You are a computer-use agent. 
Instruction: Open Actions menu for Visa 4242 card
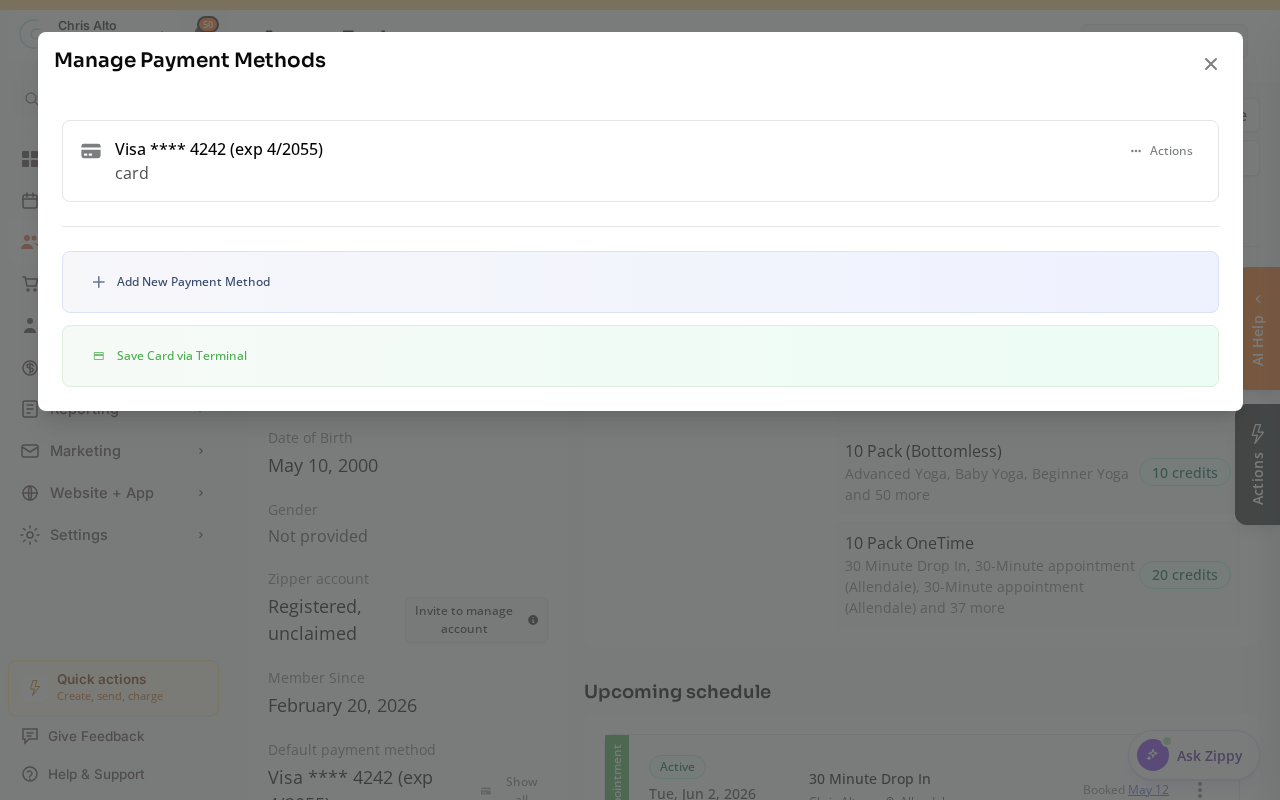[x=1161, y=151]
